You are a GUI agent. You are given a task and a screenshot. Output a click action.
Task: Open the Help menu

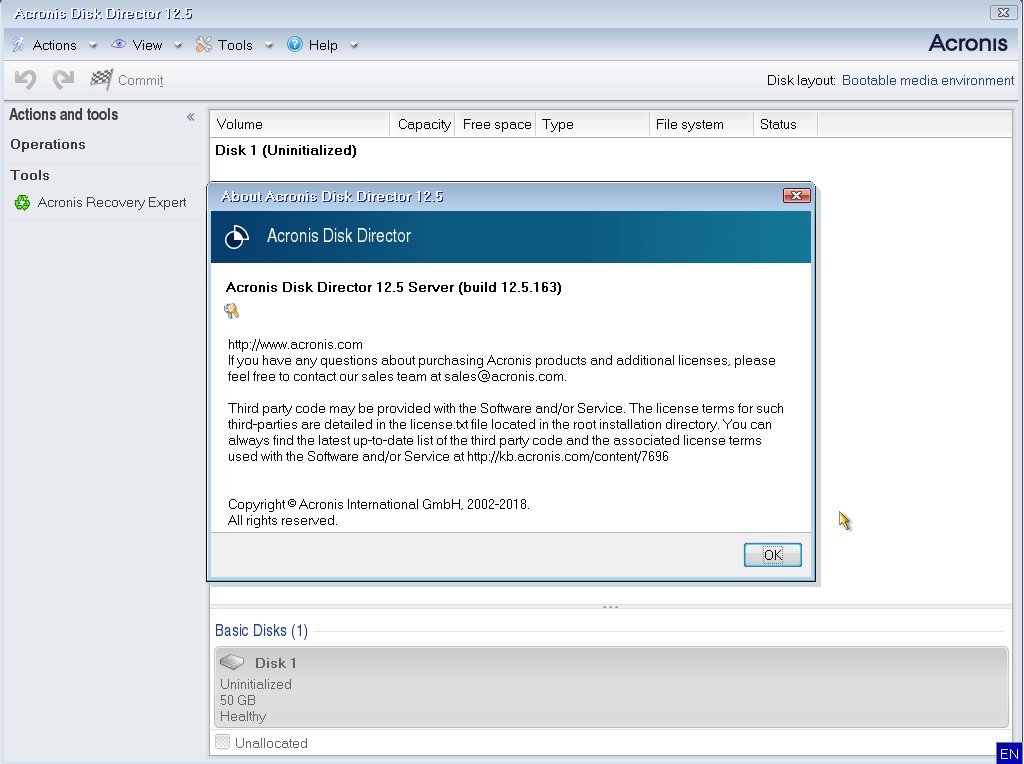pos(323,45)
